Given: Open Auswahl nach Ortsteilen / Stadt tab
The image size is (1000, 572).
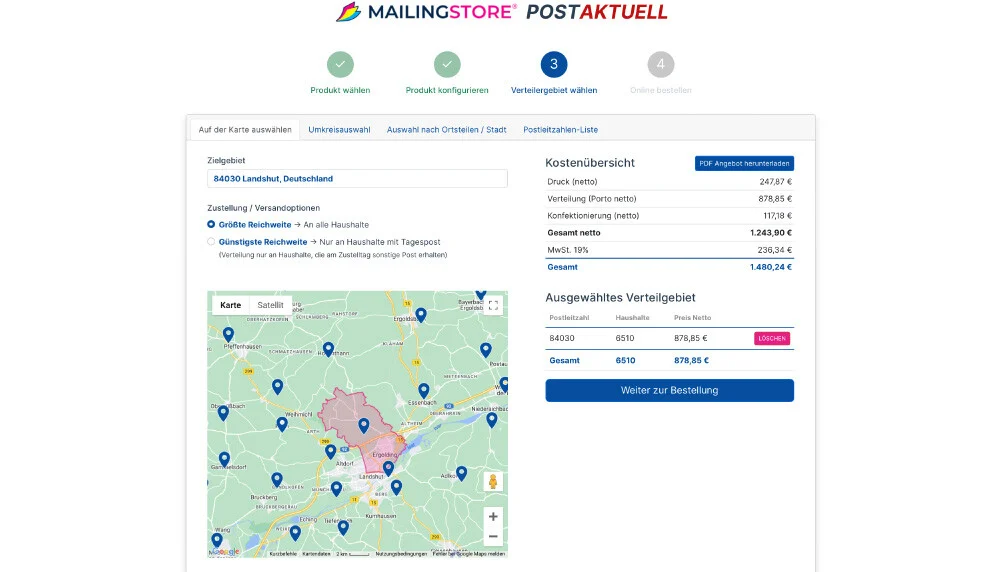Looking at the screenshot, I should click(x=446, y=129).
